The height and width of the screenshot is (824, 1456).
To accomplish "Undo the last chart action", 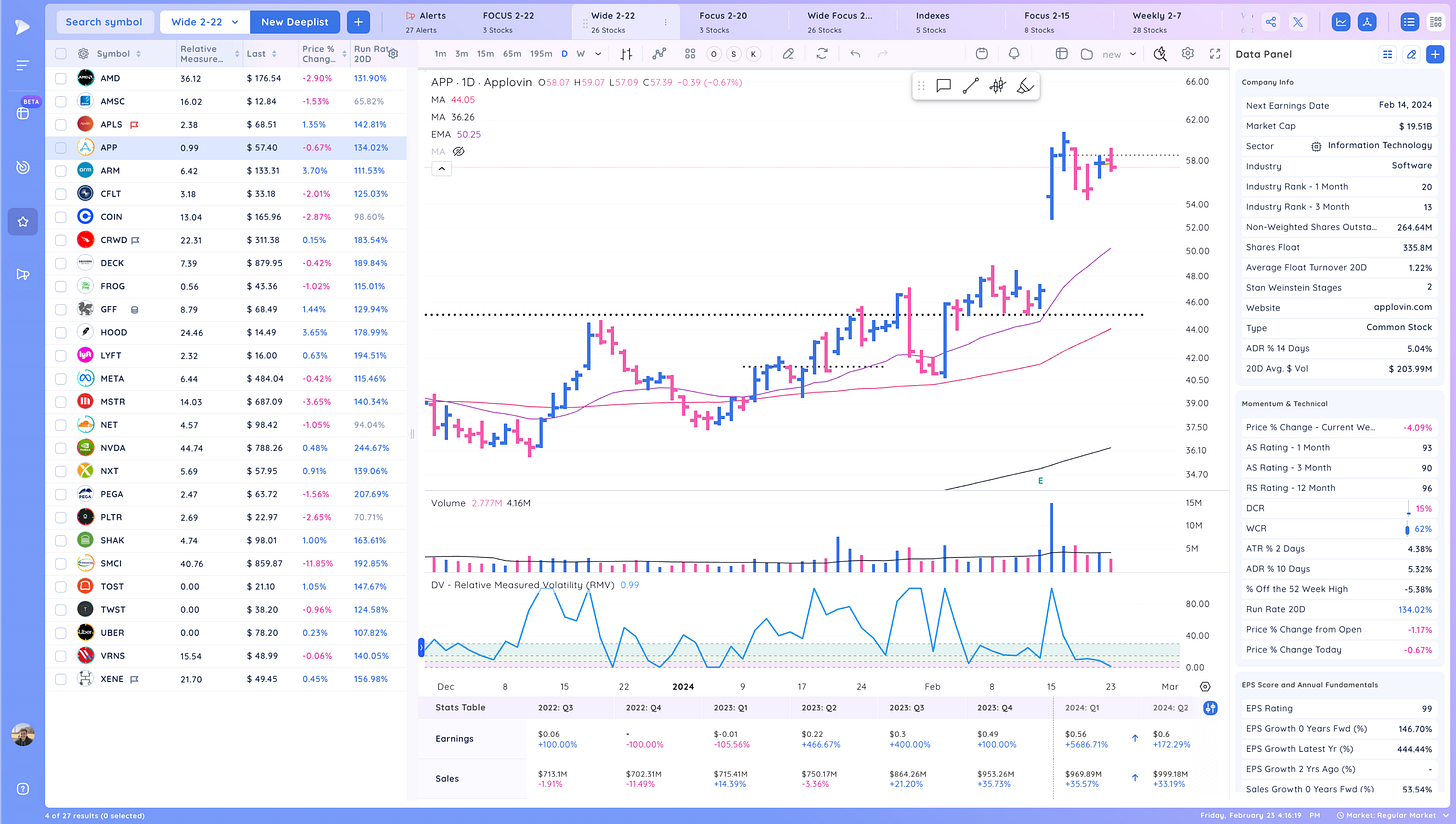I will tap(854, 54).
